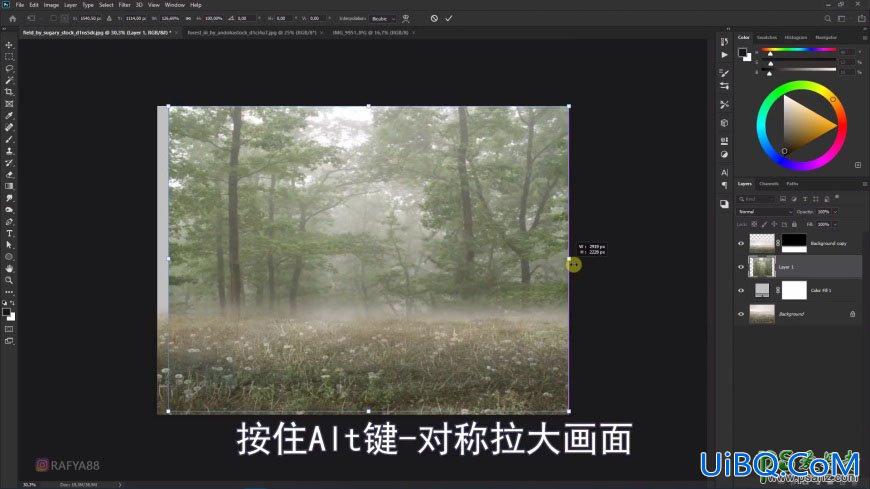
Task: Toggle warp mode icon in options bar
Action: tap(406, 18)
